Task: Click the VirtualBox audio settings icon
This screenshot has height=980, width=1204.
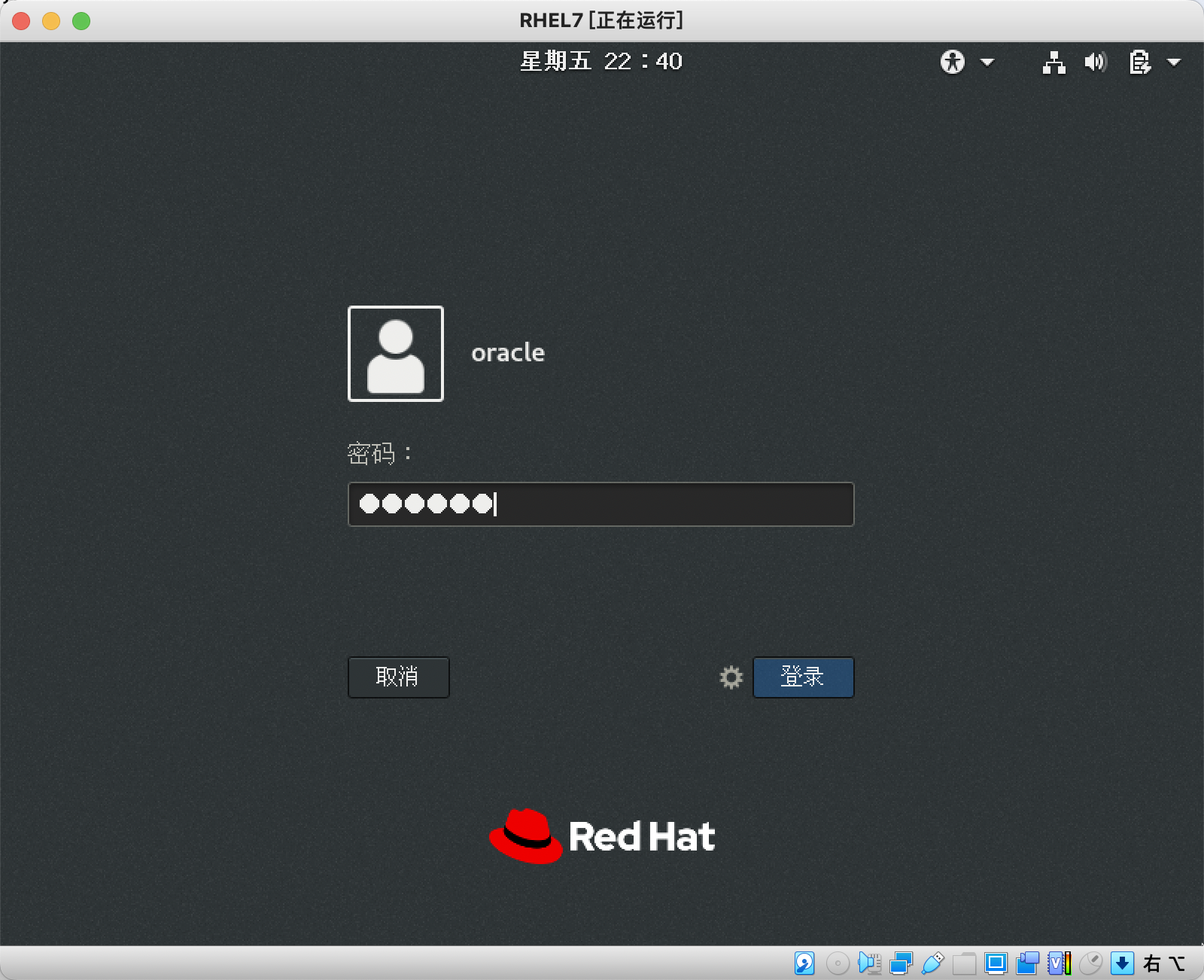Action: coord(870,963)
